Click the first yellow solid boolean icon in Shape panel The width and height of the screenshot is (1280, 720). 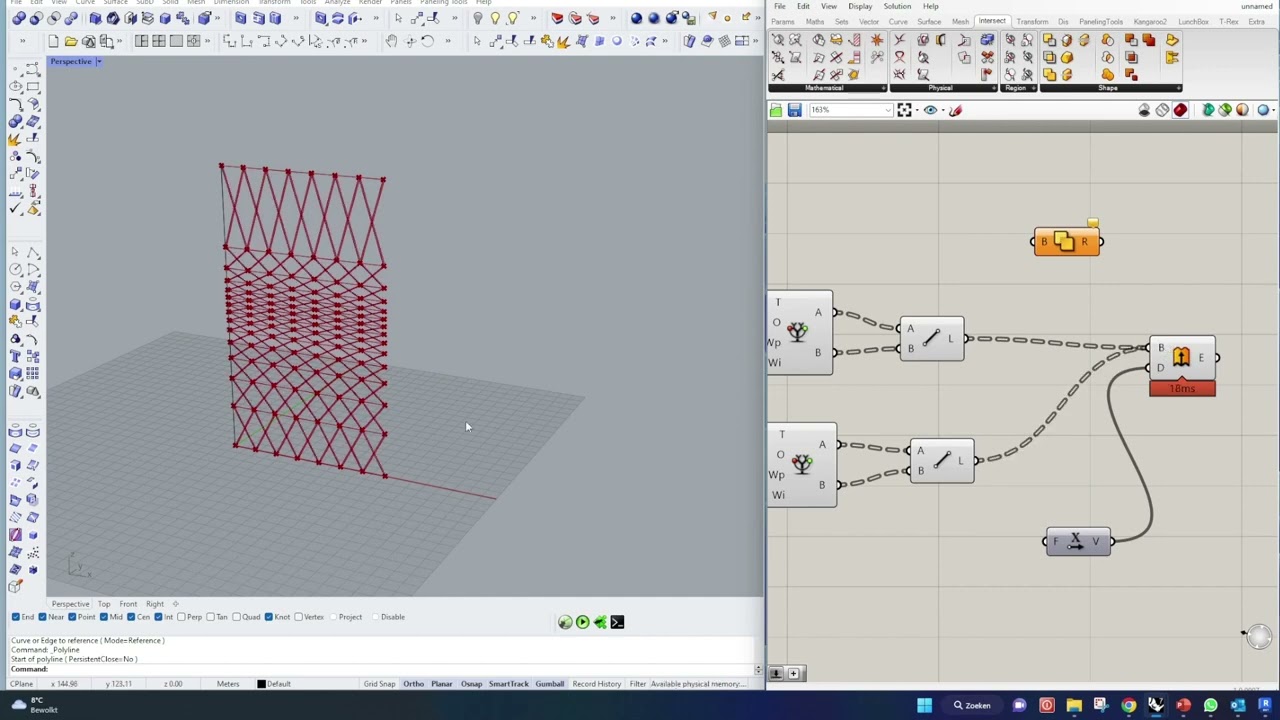[x=1049, y=40]
